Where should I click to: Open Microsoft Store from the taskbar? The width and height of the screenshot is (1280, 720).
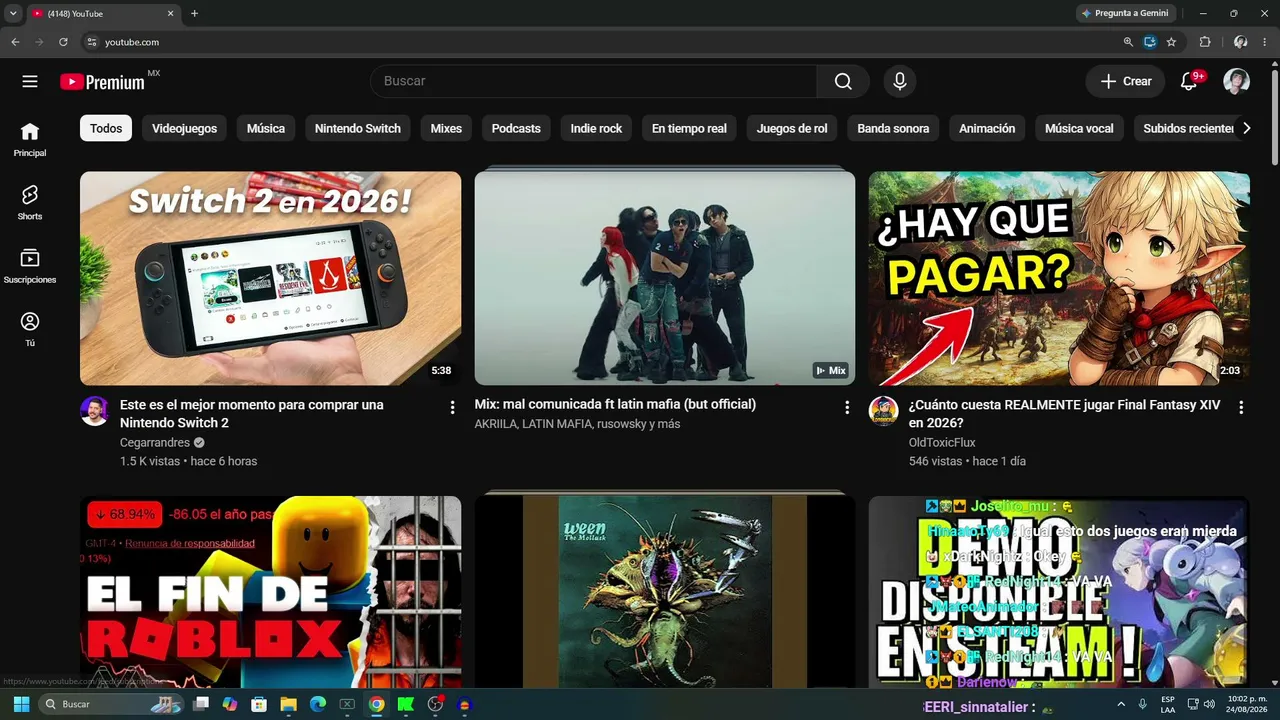coord(259,704)
